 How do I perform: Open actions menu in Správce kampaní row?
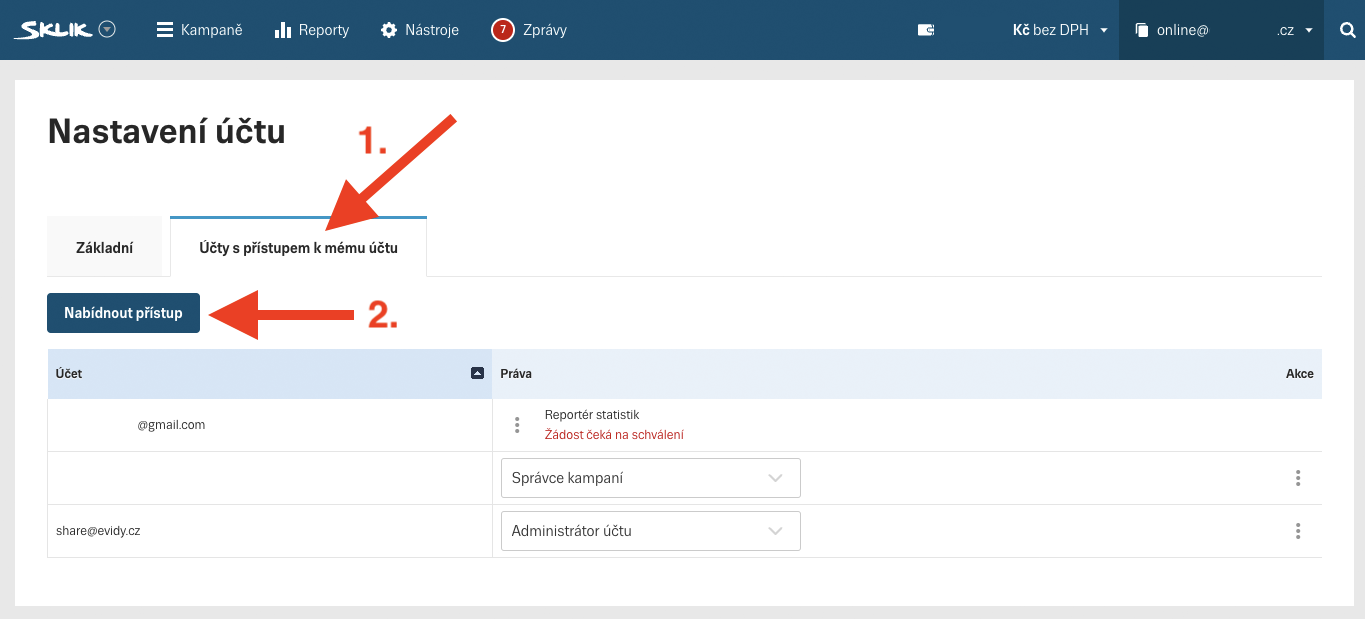point(1298,478)
